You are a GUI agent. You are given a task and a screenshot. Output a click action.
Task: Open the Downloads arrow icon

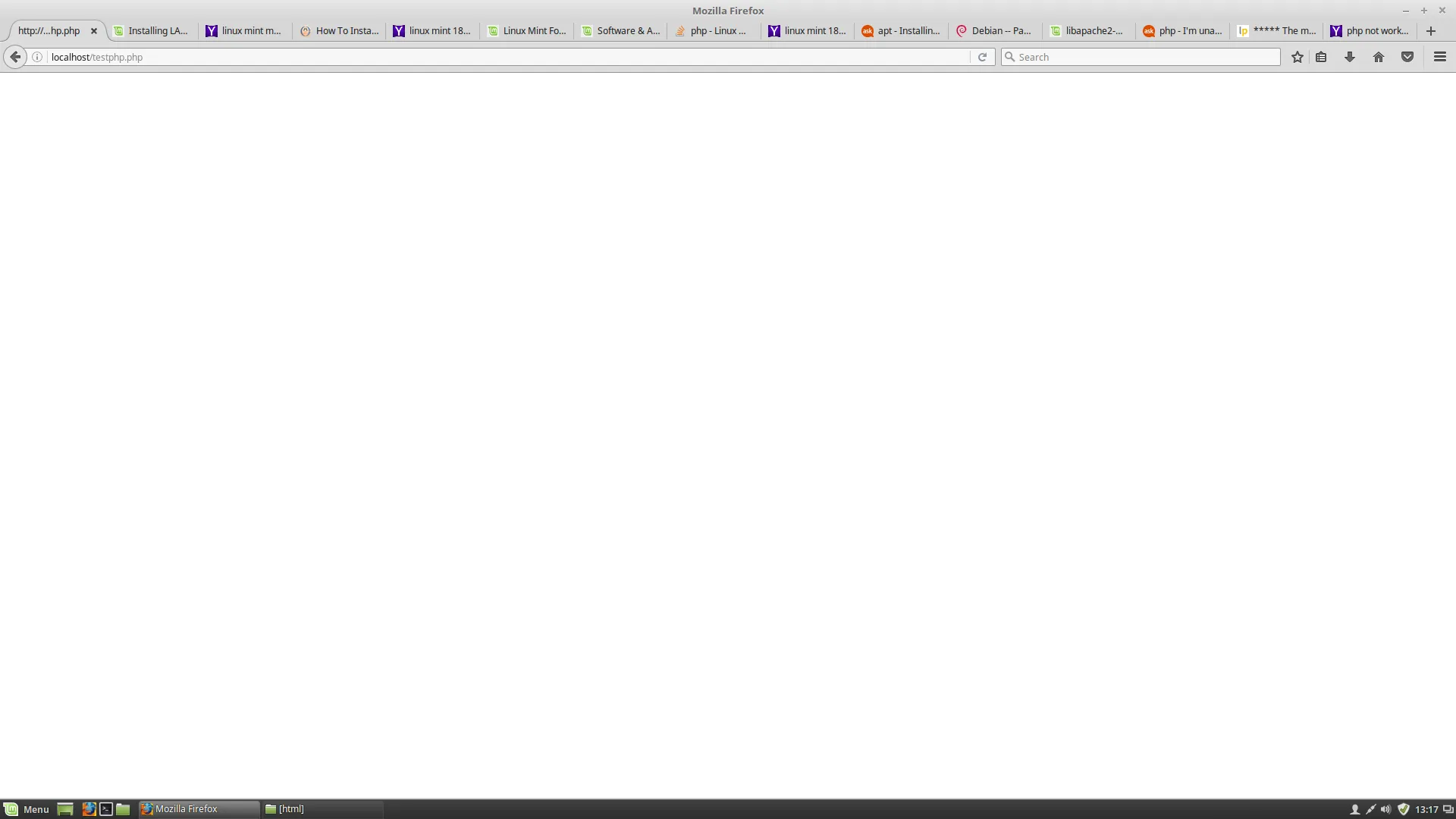[1350, 57]
